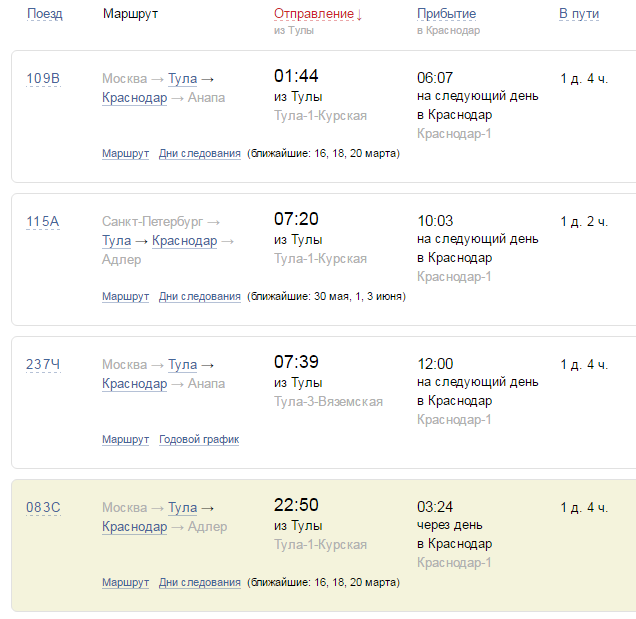Show Дни следования for train 109В

click(x=200, y=153)
